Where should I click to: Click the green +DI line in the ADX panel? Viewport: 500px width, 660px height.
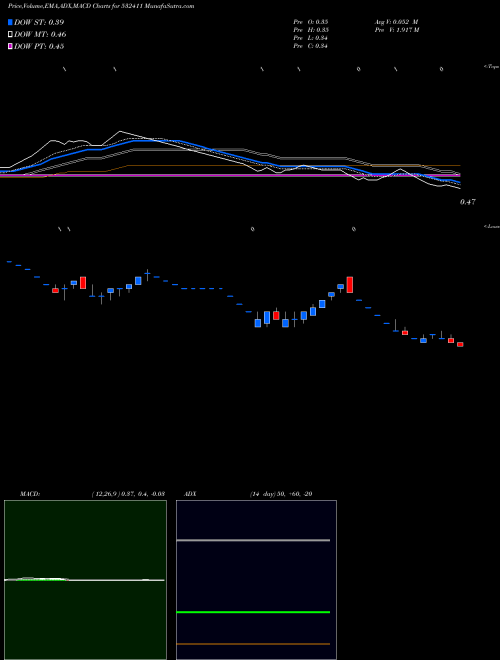pos(253,612)
